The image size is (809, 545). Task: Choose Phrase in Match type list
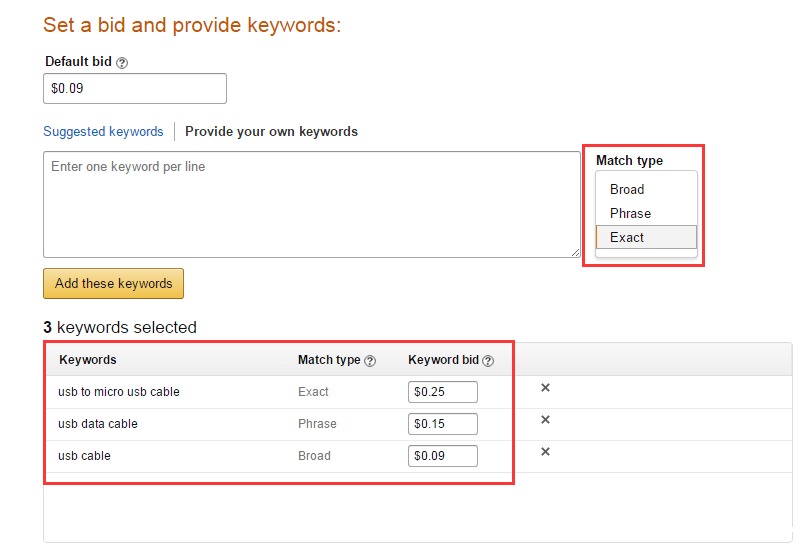click(630, 213)
